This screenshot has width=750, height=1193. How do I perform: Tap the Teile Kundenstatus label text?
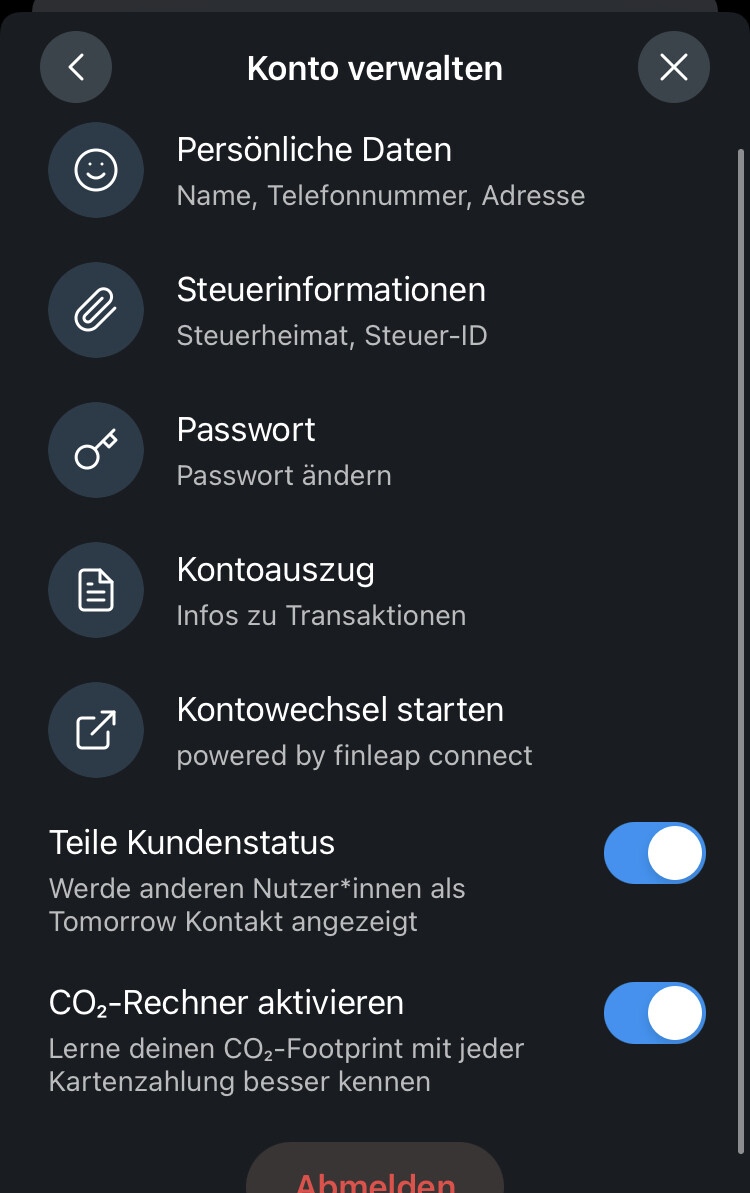click(x=192, y=843)
